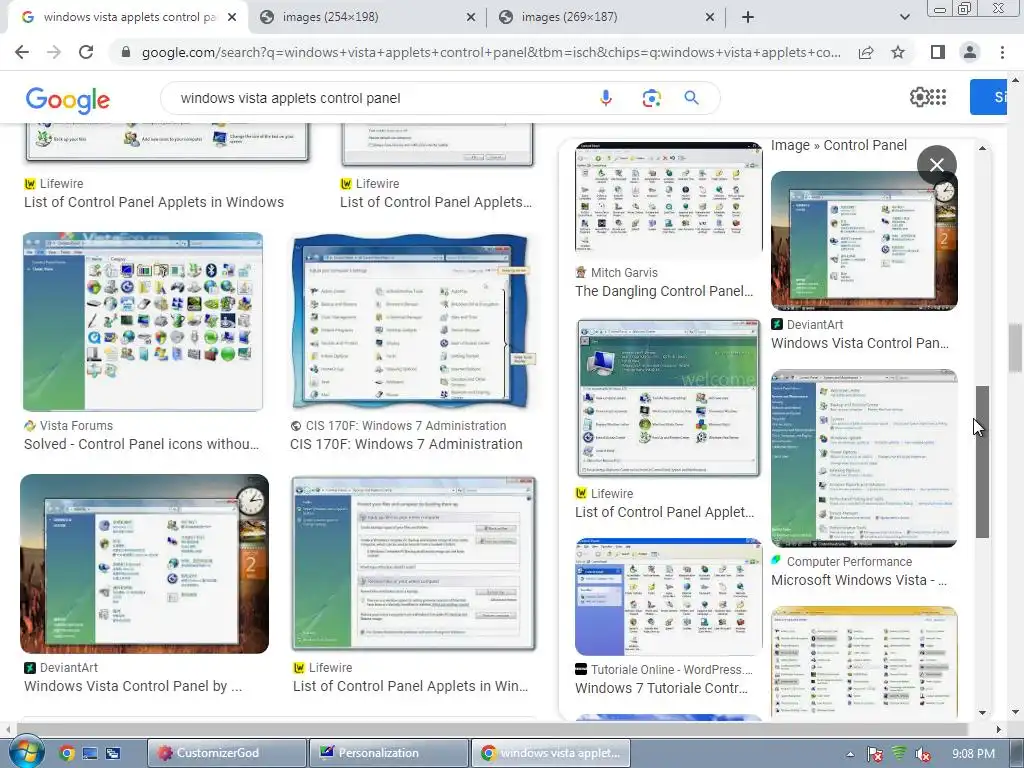This screenshot has height=768, width=1024.
Task: Open Vista Forums control panel icons thumbnail
Action: pos(143,321)
